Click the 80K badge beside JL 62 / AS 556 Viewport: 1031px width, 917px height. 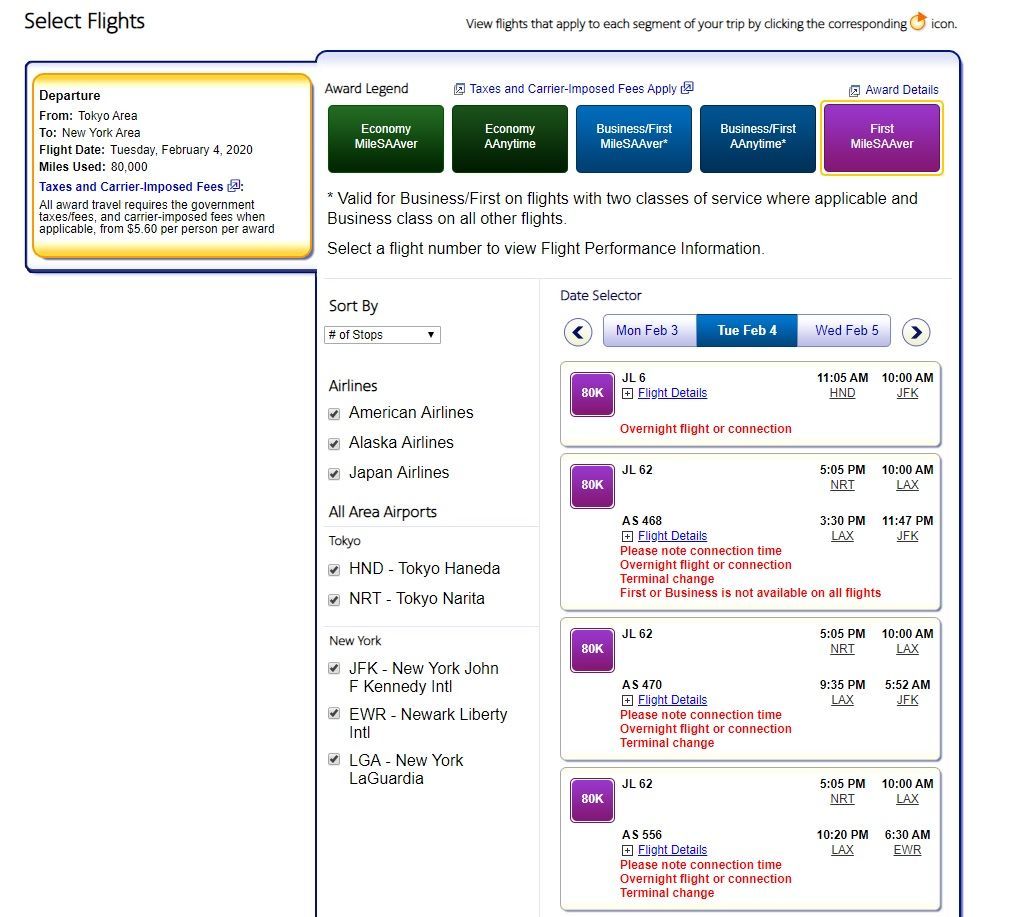[x=592, y=799]
